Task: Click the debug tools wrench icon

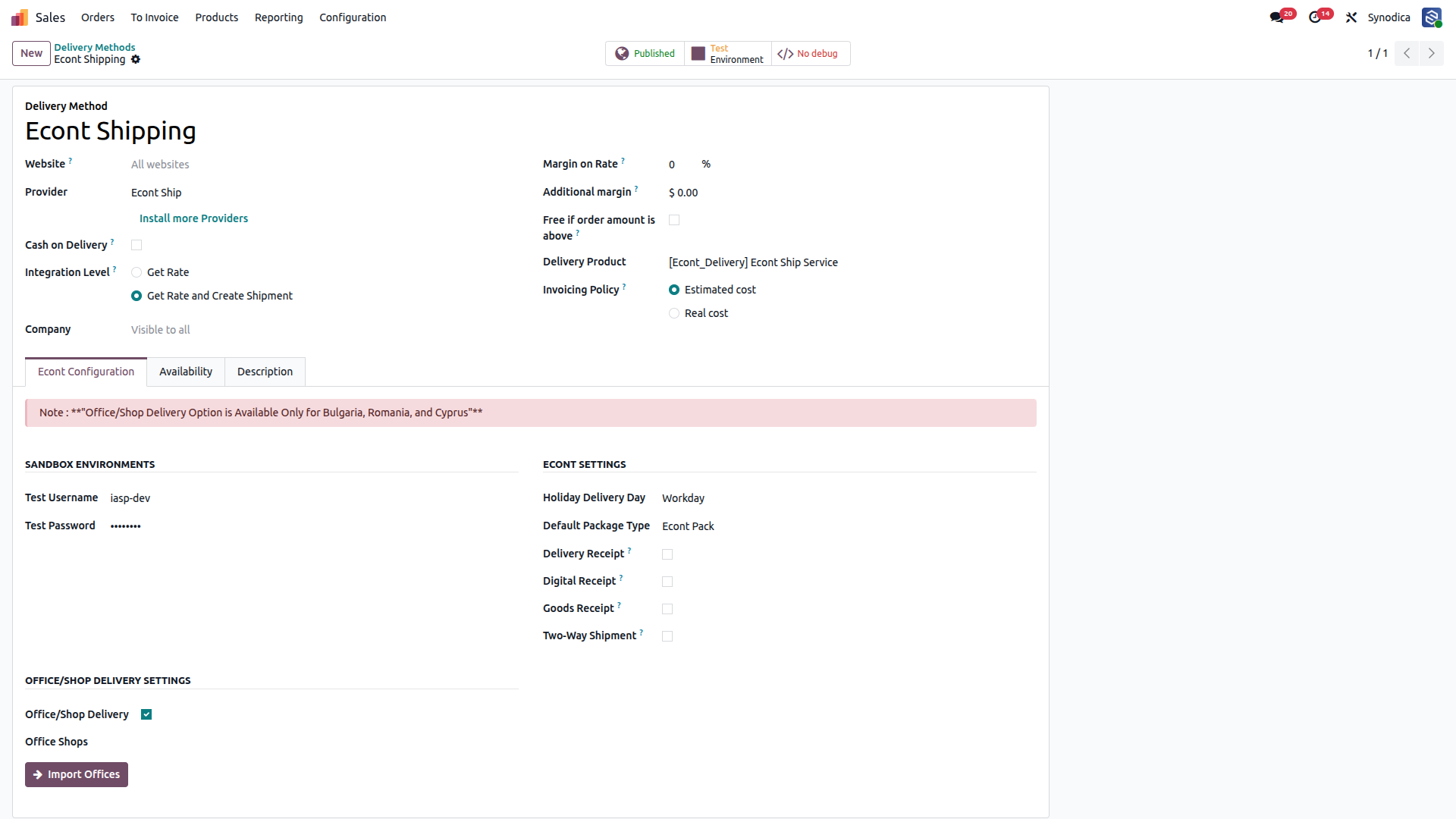Action: coord(1351,17)
